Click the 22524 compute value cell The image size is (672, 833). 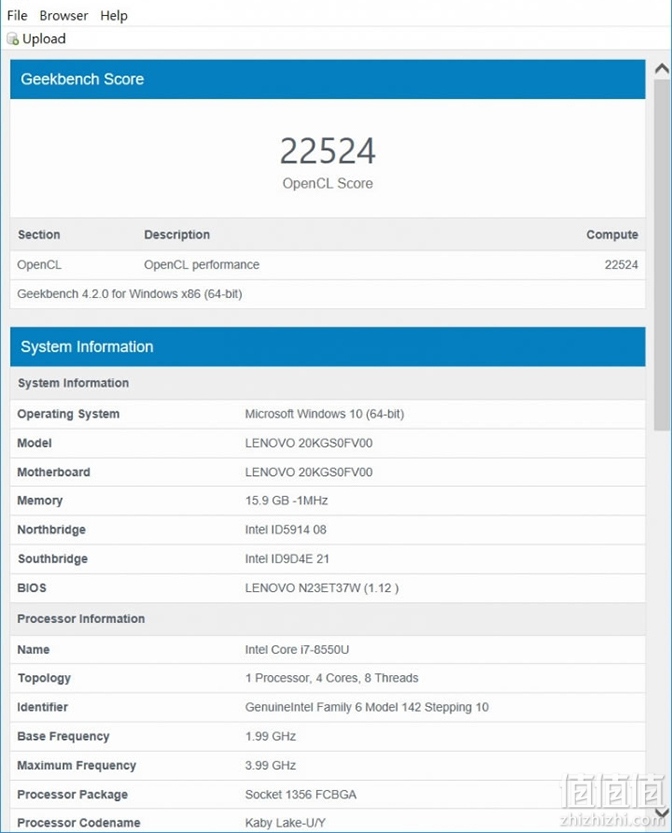(x=621, y=265)
